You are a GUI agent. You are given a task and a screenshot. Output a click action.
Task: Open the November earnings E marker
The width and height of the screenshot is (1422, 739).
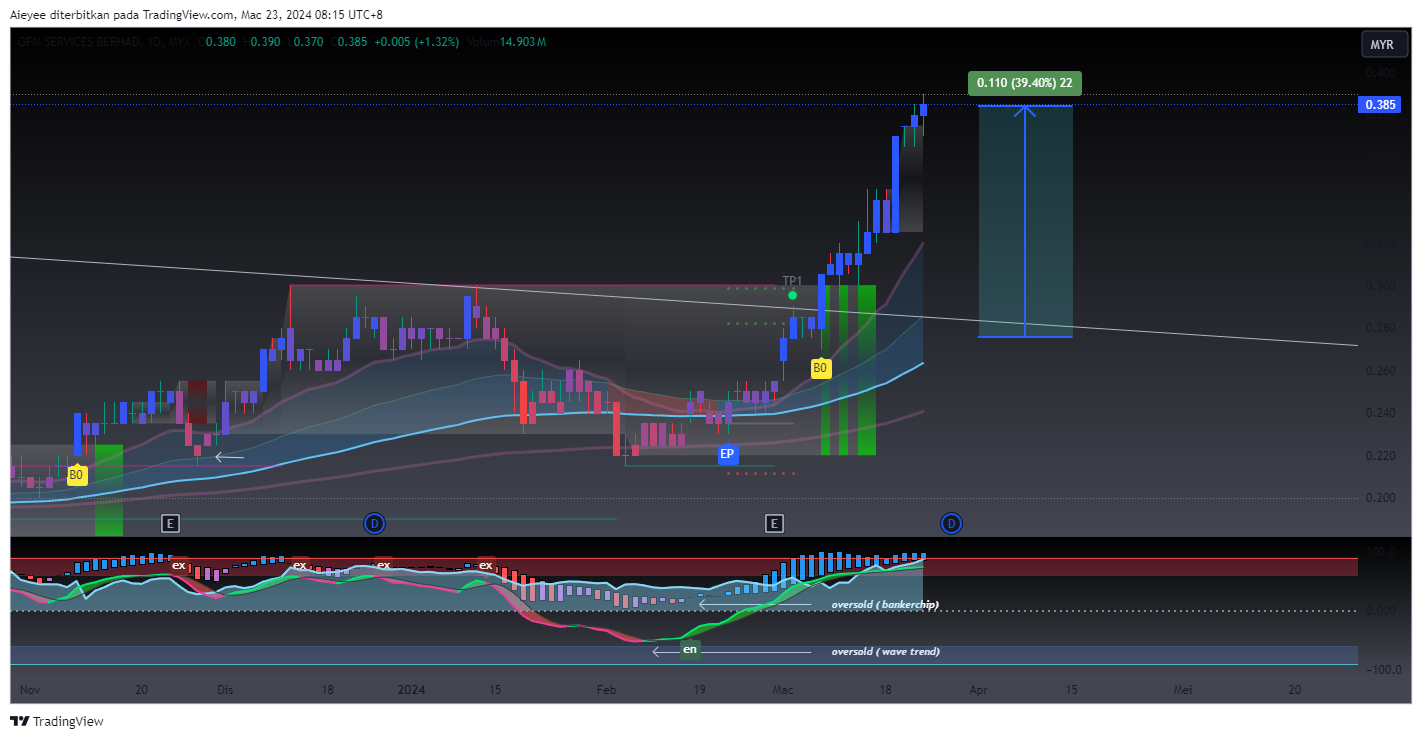171,522
